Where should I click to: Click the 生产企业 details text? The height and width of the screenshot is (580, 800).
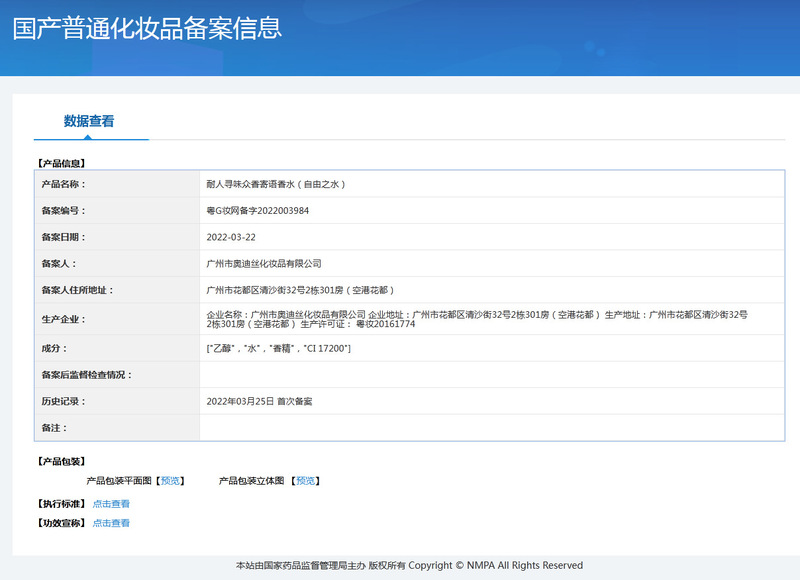coord(476,319)
